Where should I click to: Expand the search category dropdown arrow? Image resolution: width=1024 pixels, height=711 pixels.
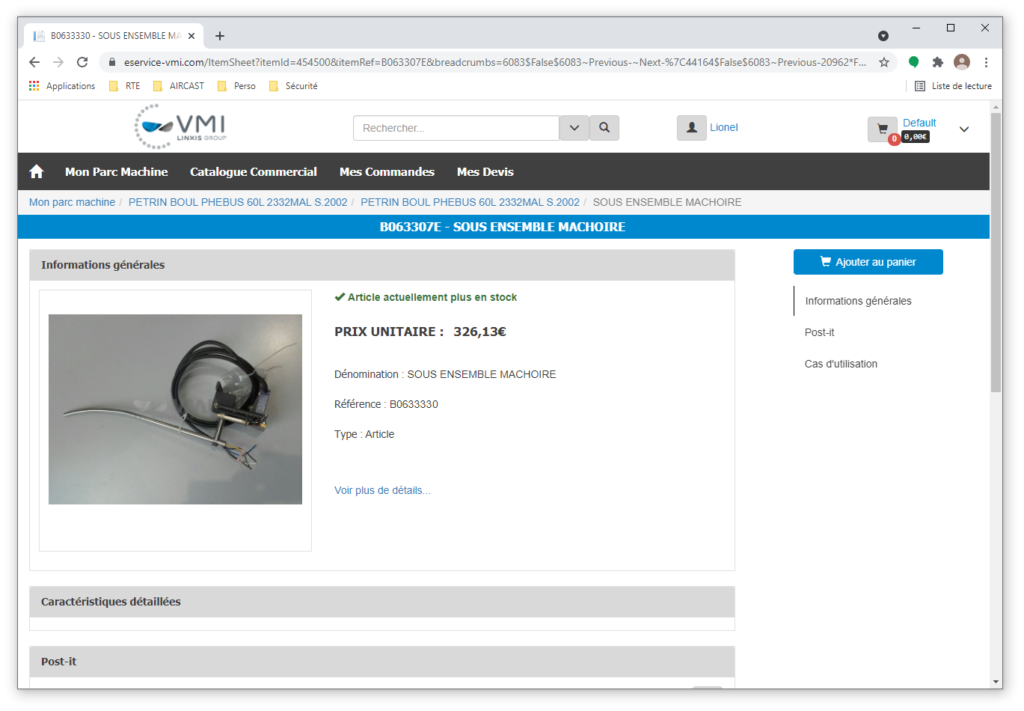pyautogui.click(x=574, y=128)
